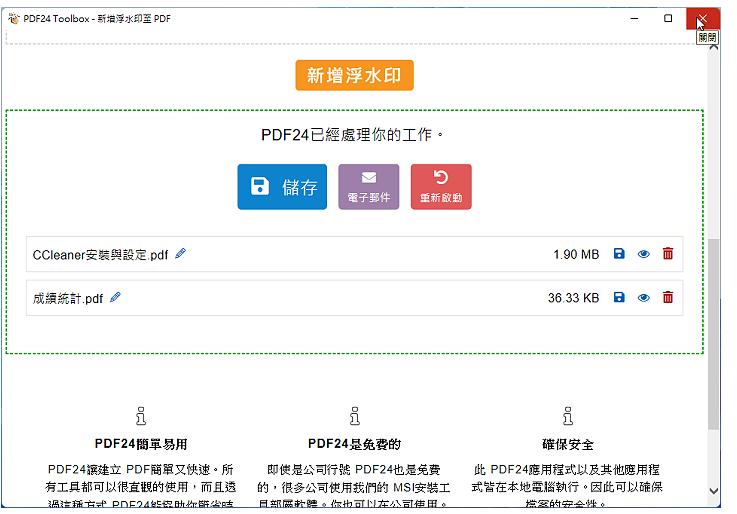Screen dimensions: 737x514
Task: Click the PDF24 Toolbox title bar app icon
Action: click(x=14, y=18)
